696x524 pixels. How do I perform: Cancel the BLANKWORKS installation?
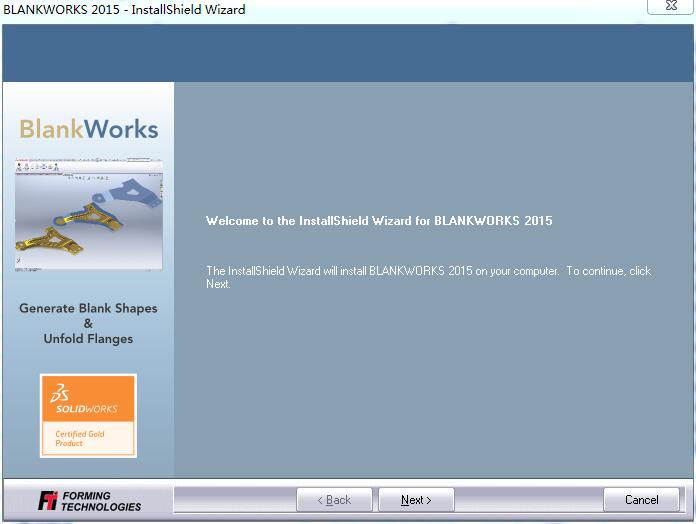(641, 500)
